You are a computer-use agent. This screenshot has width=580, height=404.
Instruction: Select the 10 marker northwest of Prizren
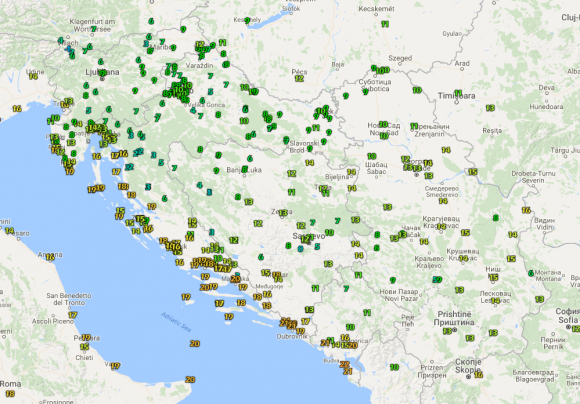pyautogui.click(x=394, y=367)
